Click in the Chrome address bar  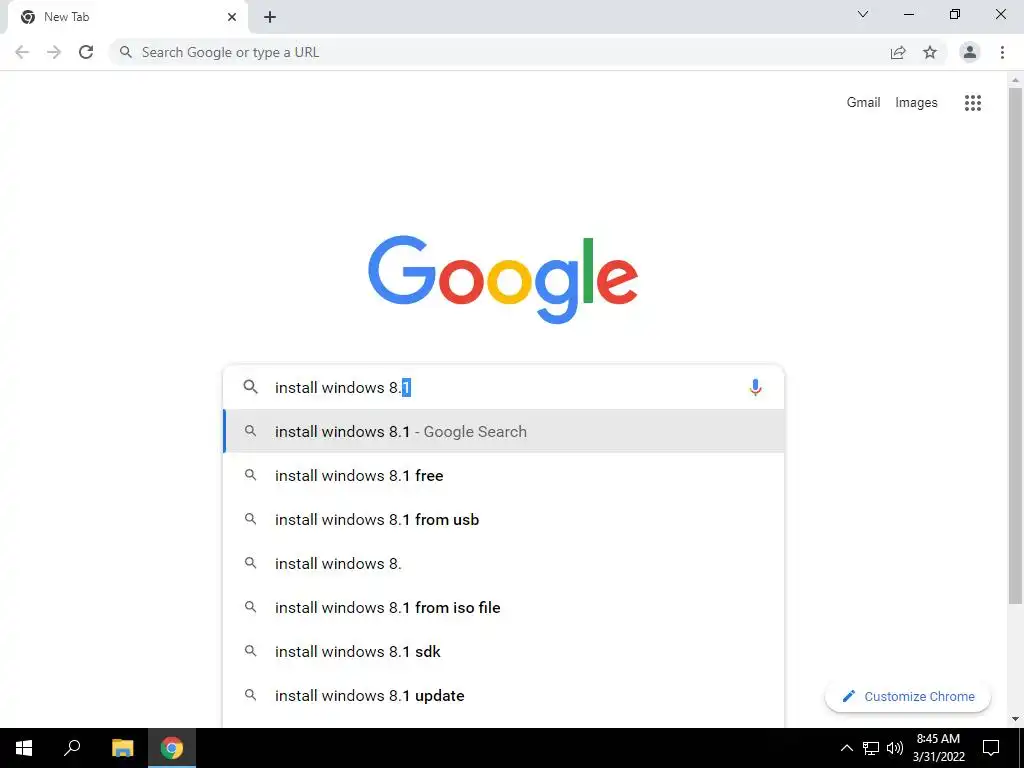point(496,52)
